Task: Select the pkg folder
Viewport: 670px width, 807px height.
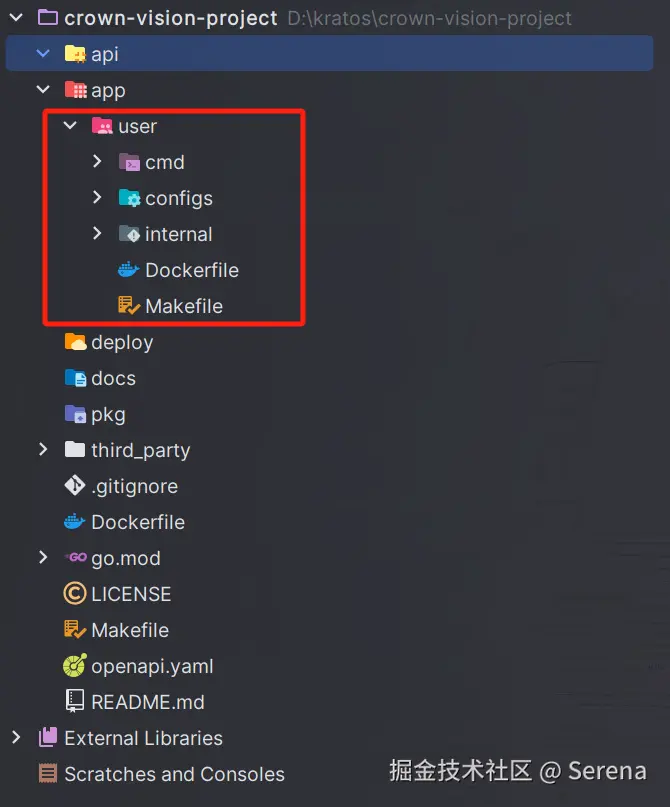Action: click(108, 415)
